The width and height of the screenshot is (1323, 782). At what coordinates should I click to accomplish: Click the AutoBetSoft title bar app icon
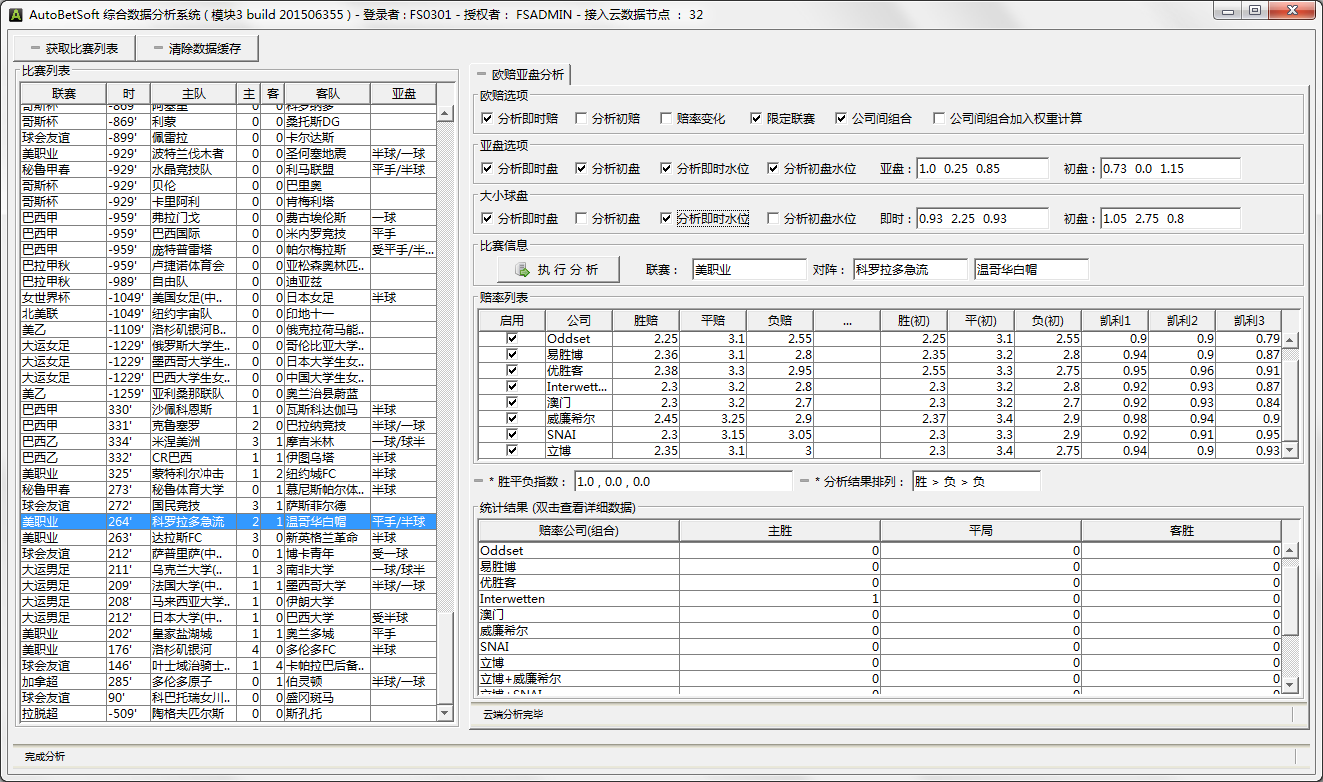click(x=14, y=15)
